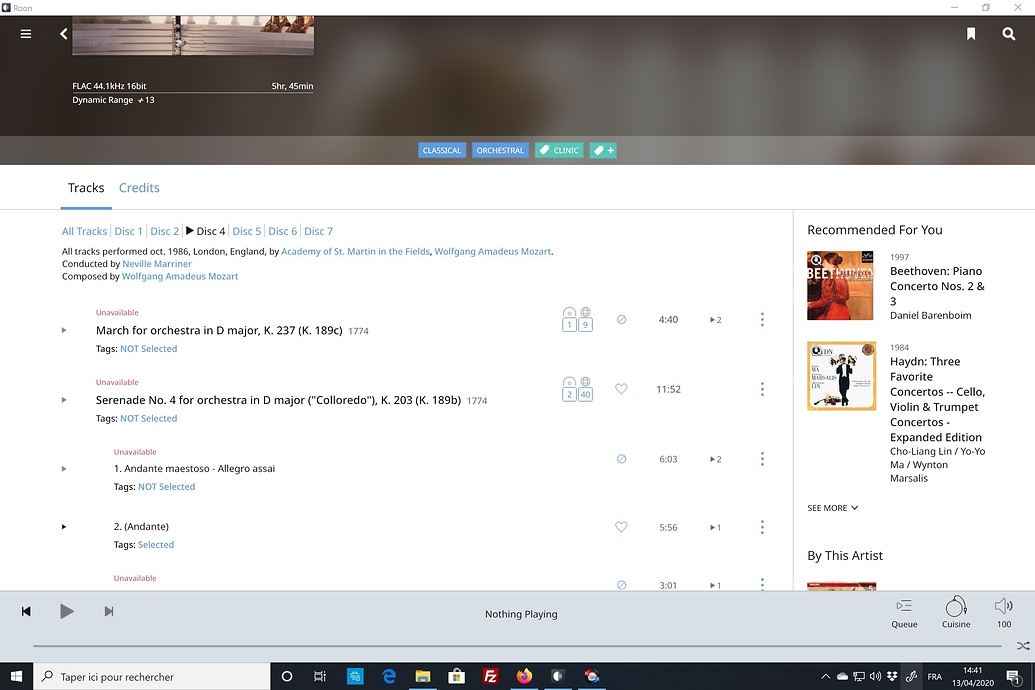1035x690 pixels.
Task: Click the Windows search box
Action: (152, 677)
